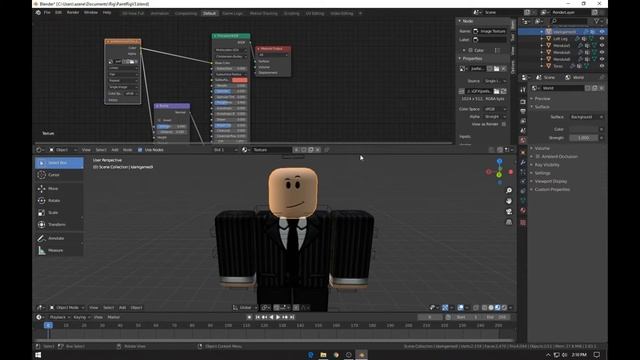
Task: Jump to the end frame button
Action: tap(292, 317)
